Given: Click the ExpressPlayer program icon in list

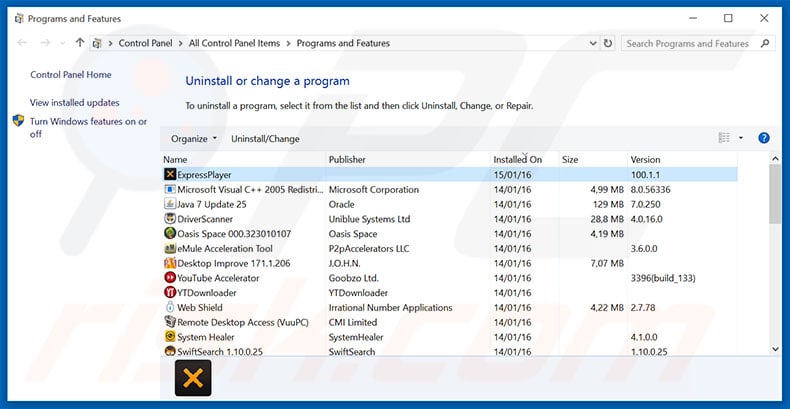Looking at the screenshot, I should [x=170, y=175].
